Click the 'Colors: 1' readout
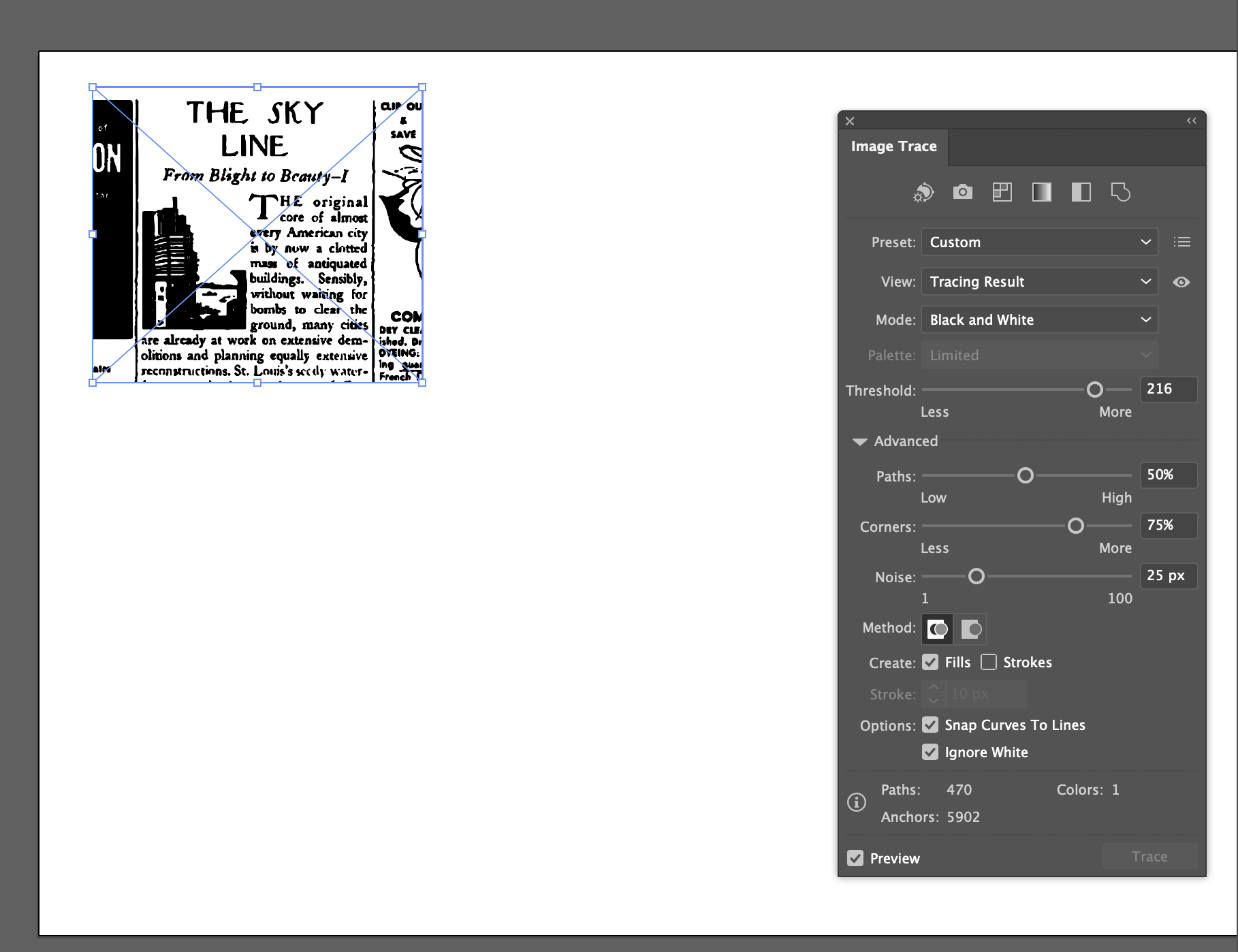The height and width of the screenshot is (952, 1238). tap(1088, 790)
